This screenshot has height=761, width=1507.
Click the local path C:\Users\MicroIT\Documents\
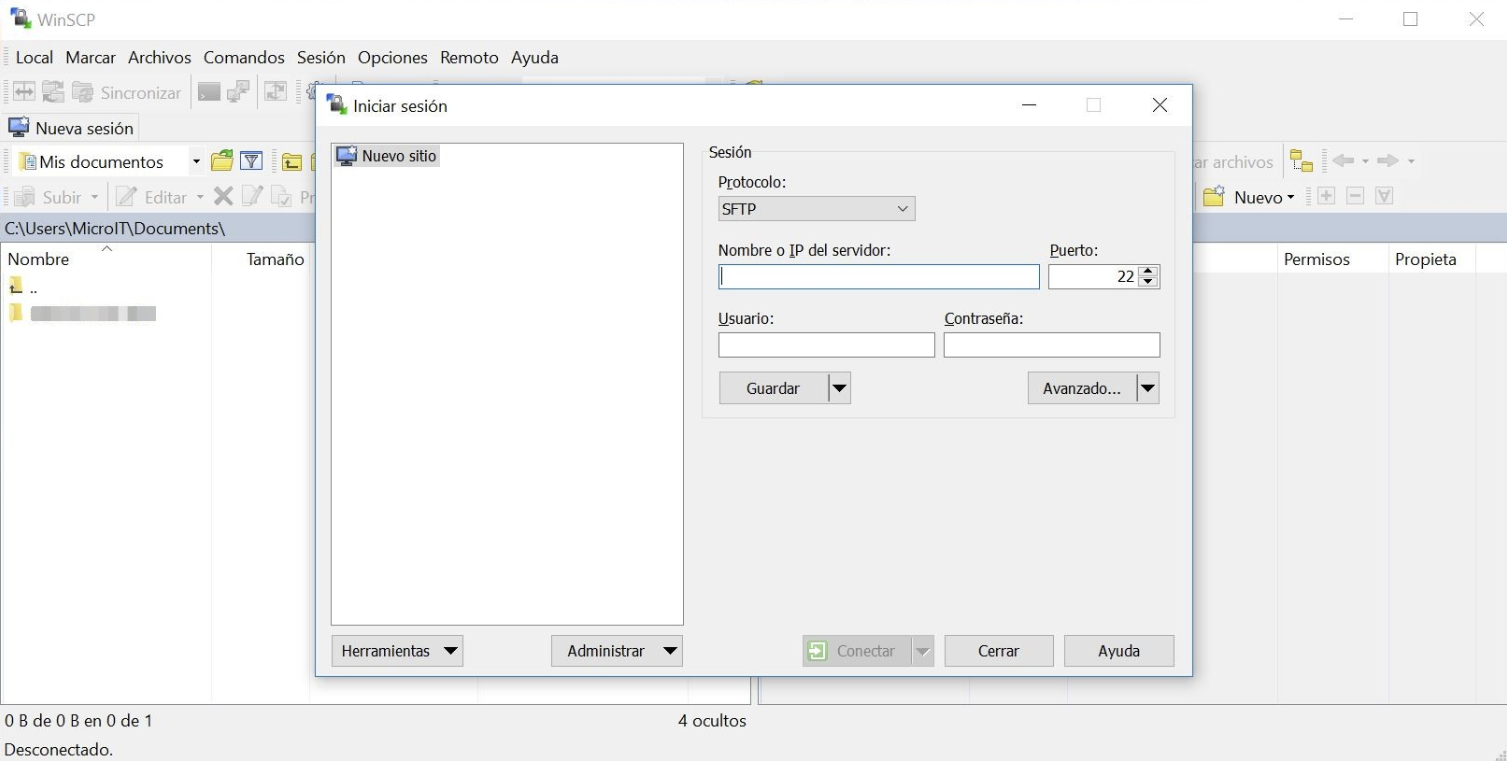pyautogui.click(x=115, y=229)
